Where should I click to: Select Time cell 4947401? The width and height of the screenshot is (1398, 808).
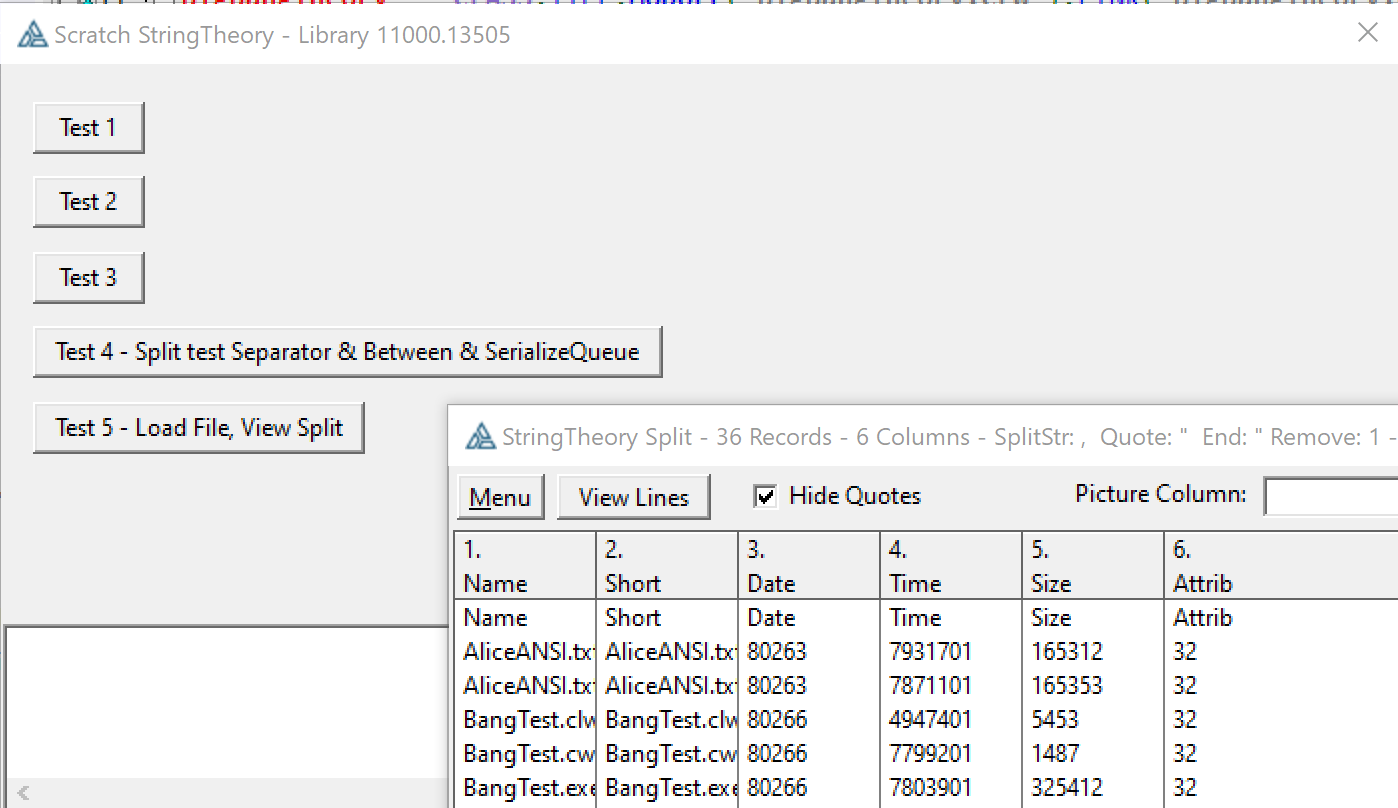click(x=952, y=720)
